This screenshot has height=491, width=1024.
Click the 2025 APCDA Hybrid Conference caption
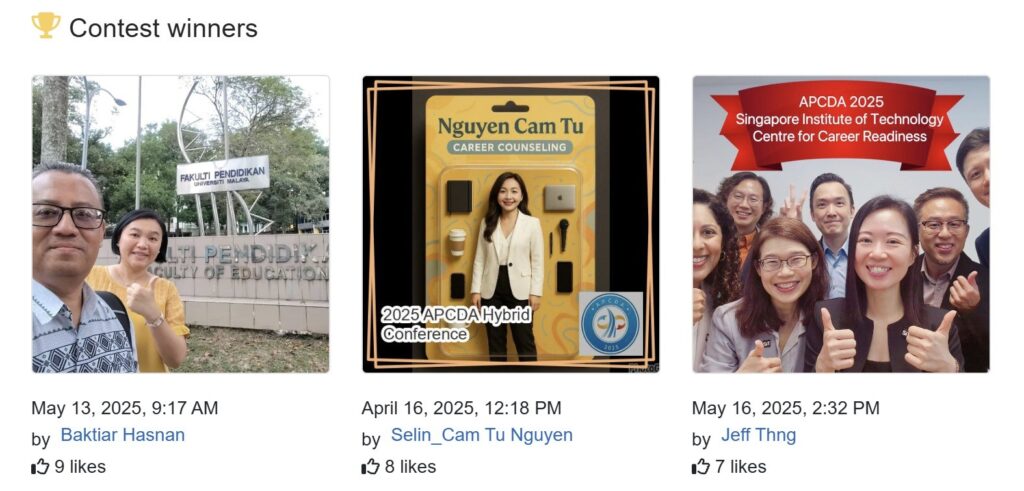tap(456, 325)
